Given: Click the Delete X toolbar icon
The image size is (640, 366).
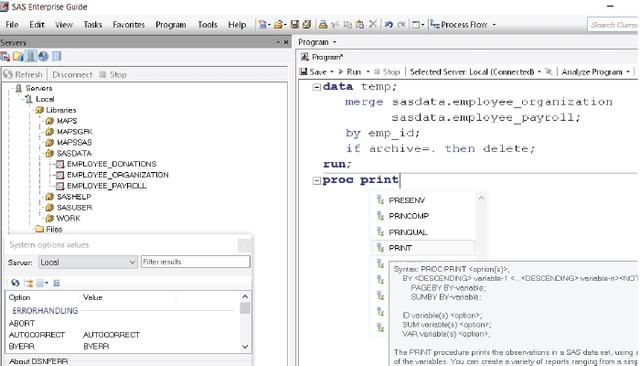Looking at the screenshot, I should (373, 24).
